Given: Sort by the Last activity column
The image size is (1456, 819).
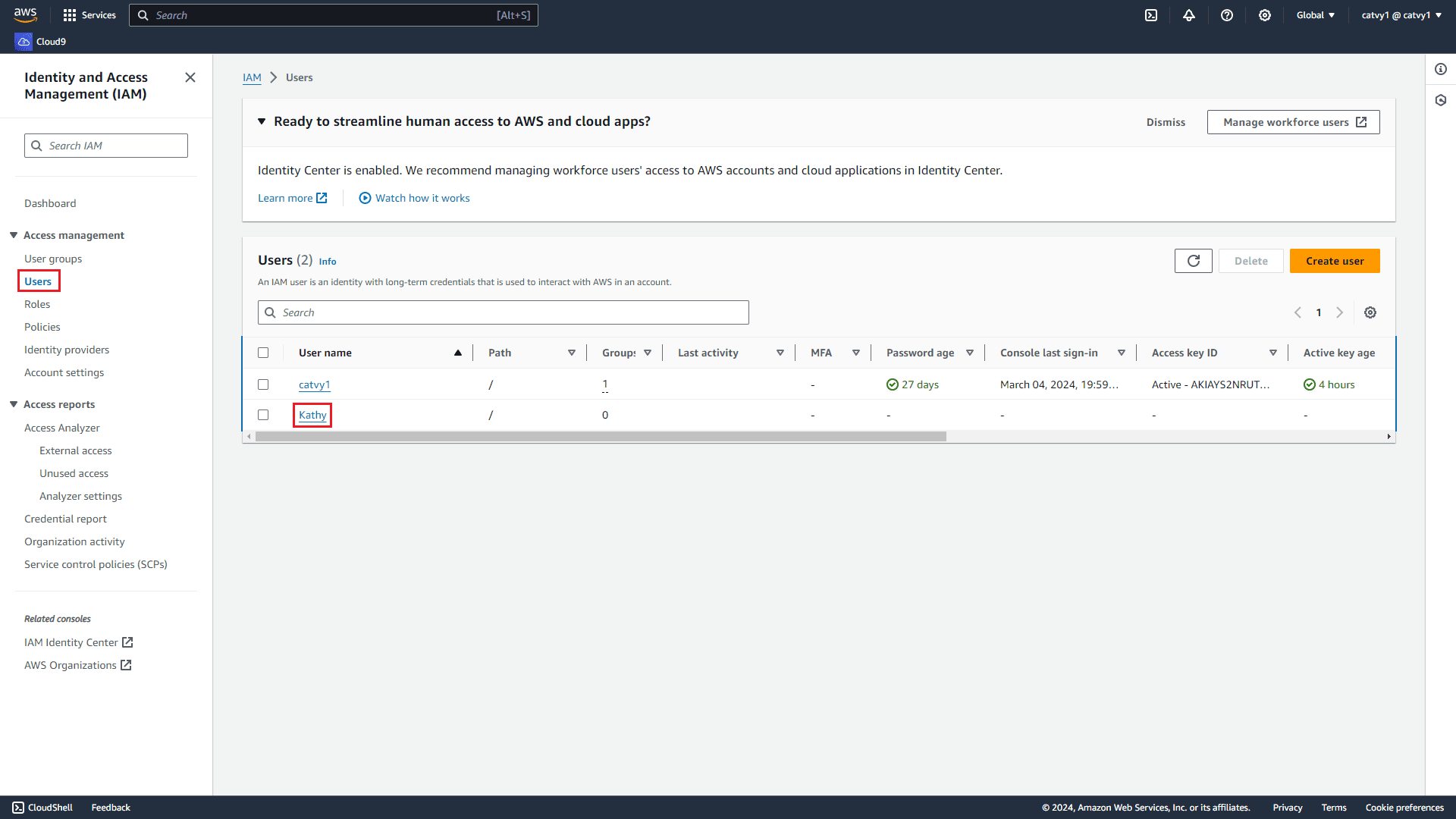Looking at the screenshot, I should (780, 353).
